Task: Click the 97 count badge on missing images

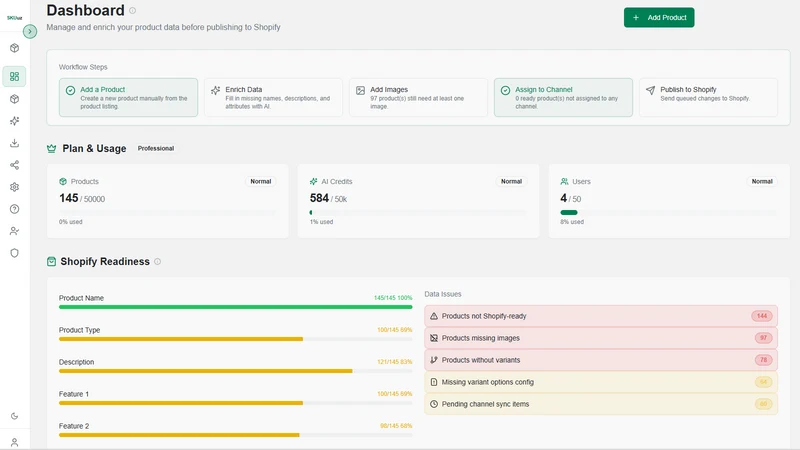Action: (x=763, y=338)
